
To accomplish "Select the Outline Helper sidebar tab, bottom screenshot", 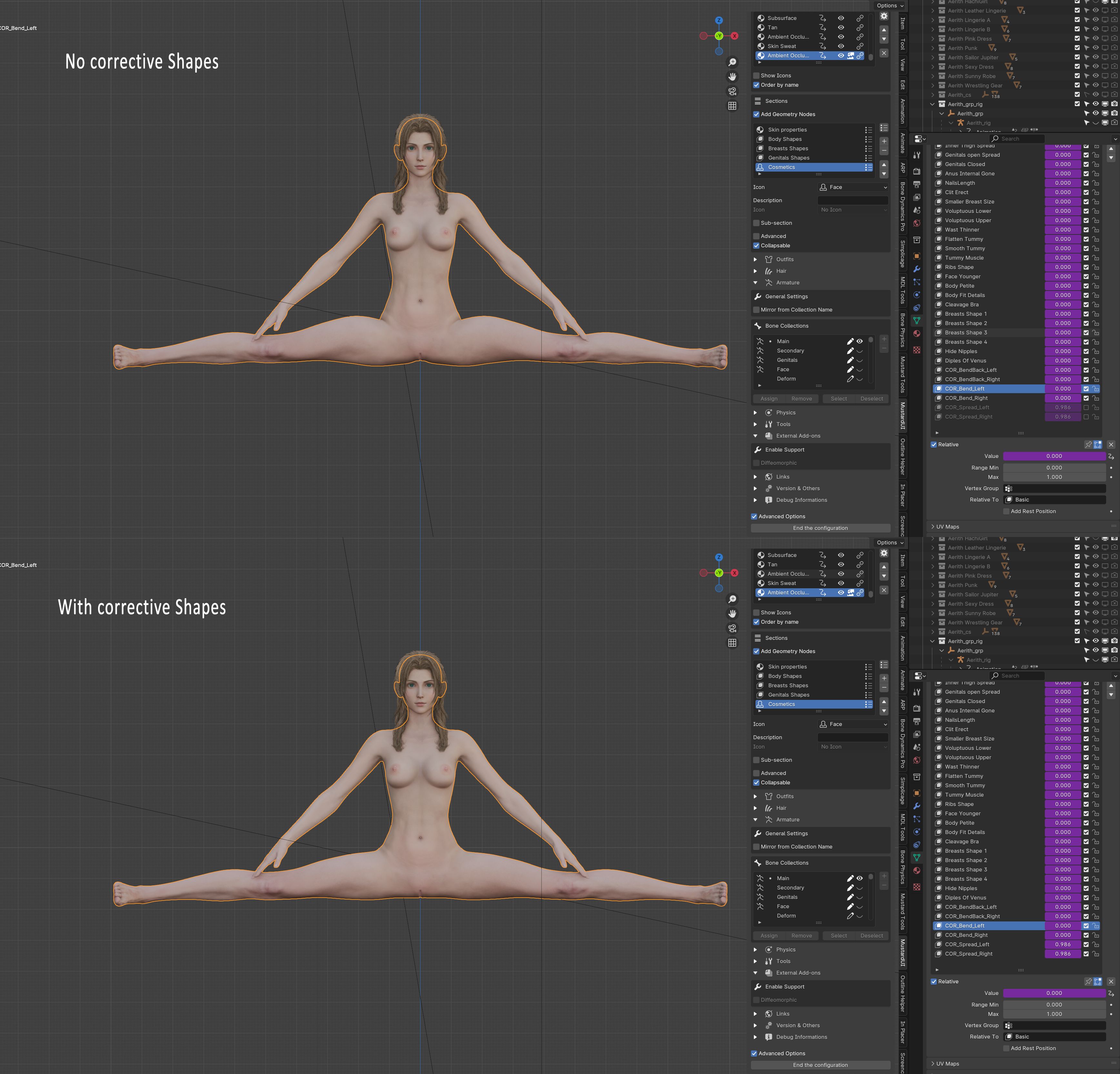I will (903, 993).
